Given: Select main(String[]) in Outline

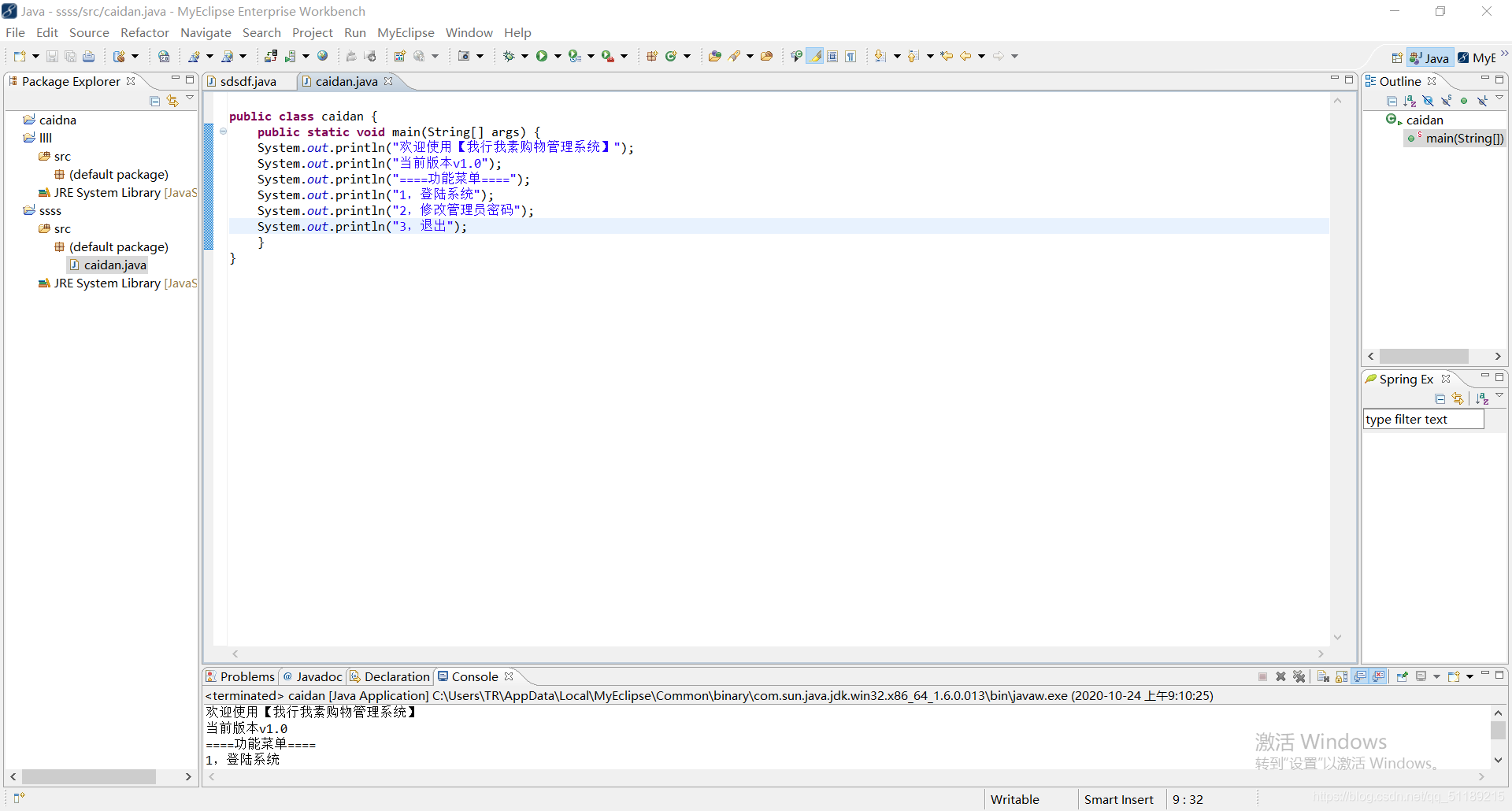Looking at the screenshot, I should coord(1455,138).
